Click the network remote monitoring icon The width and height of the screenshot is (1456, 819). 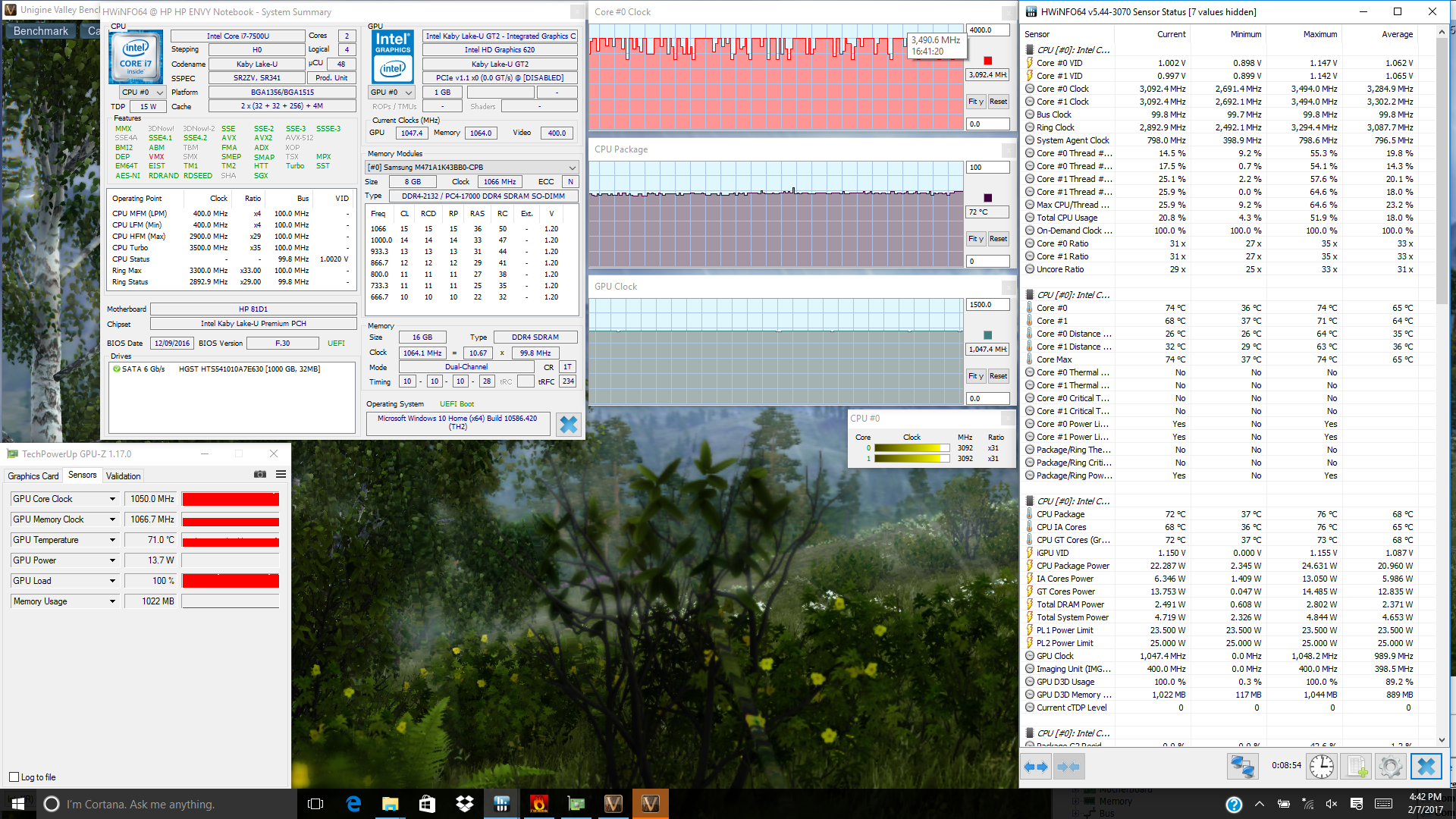click(x=1241, y=767)
